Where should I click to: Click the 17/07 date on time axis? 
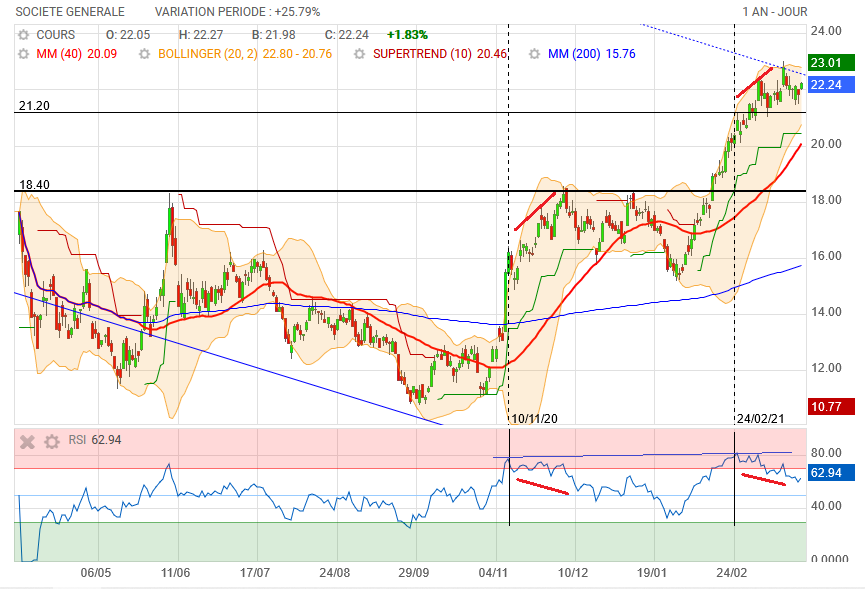coord(254,572)
